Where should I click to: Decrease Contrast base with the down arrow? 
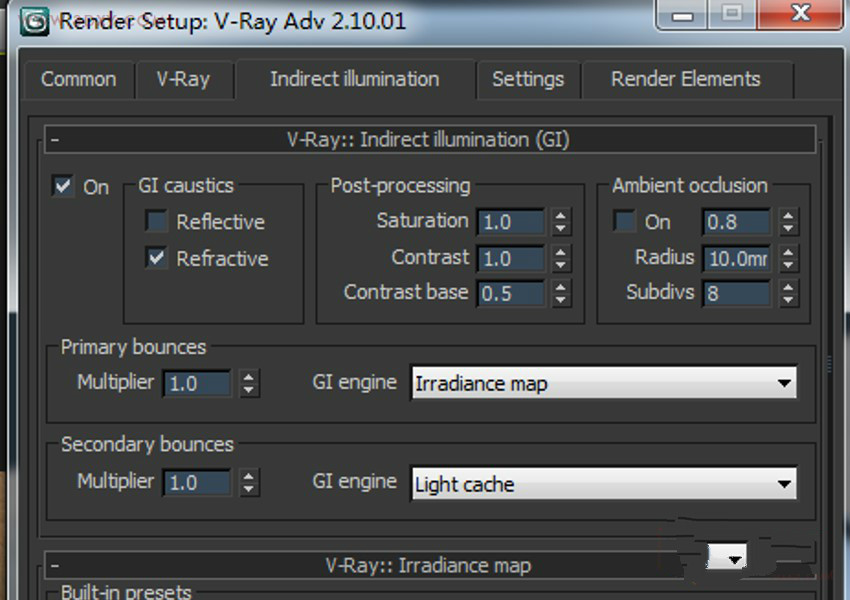[x=561, y=300]
